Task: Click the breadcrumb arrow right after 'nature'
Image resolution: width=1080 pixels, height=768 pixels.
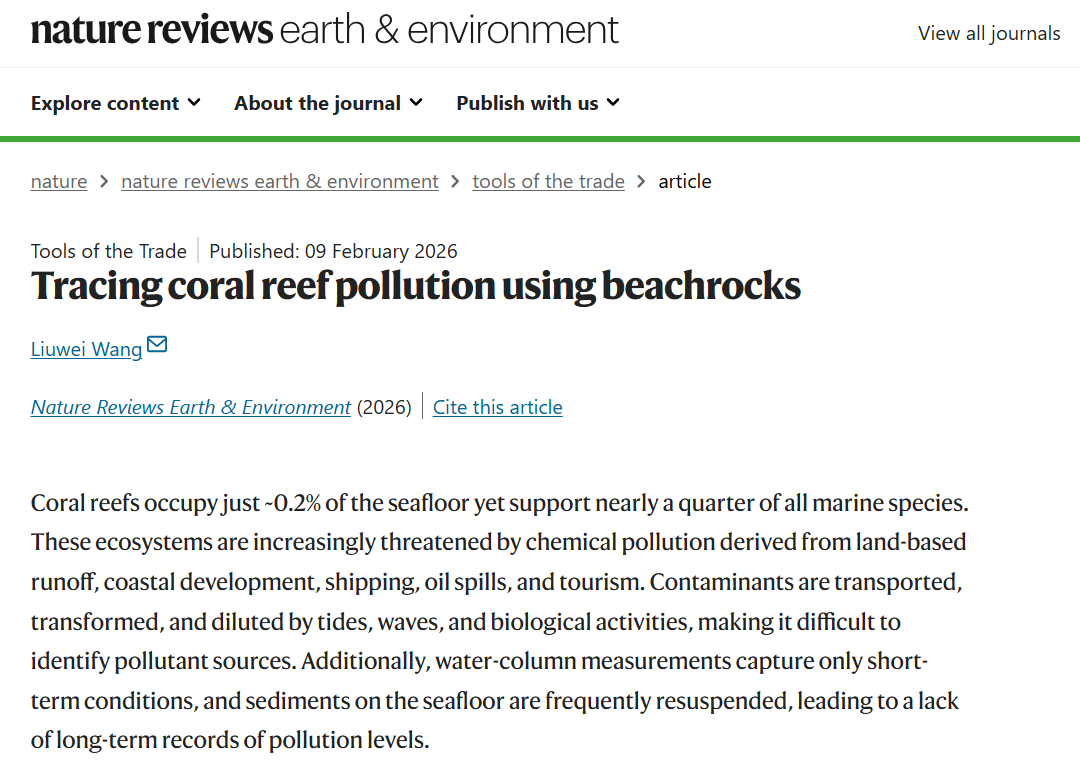Action: pyautogui.click(x=104, y=181)
